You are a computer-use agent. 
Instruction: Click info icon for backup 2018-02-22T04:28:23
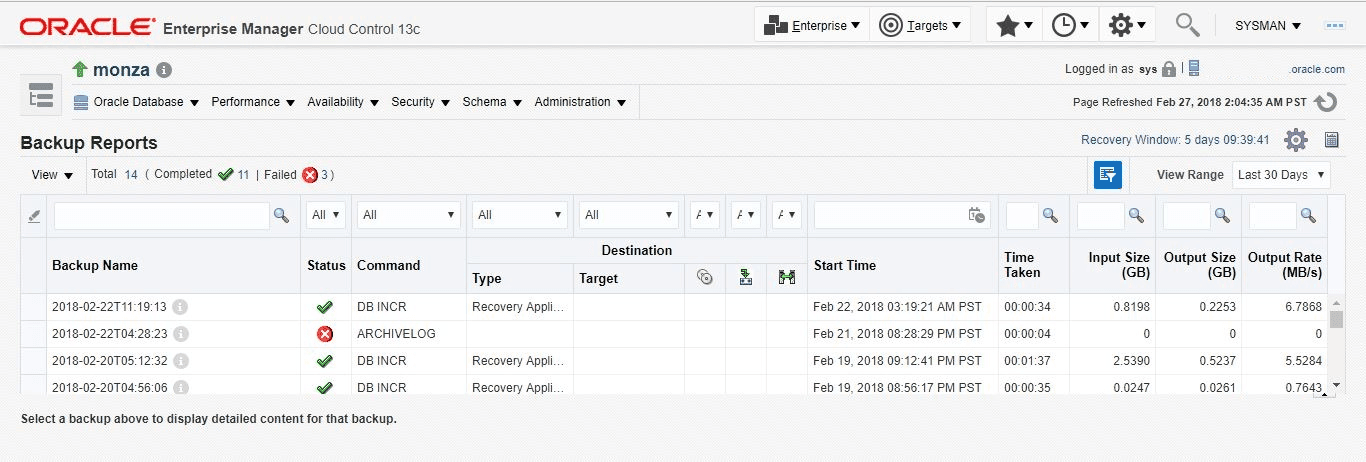coord(180,334)
